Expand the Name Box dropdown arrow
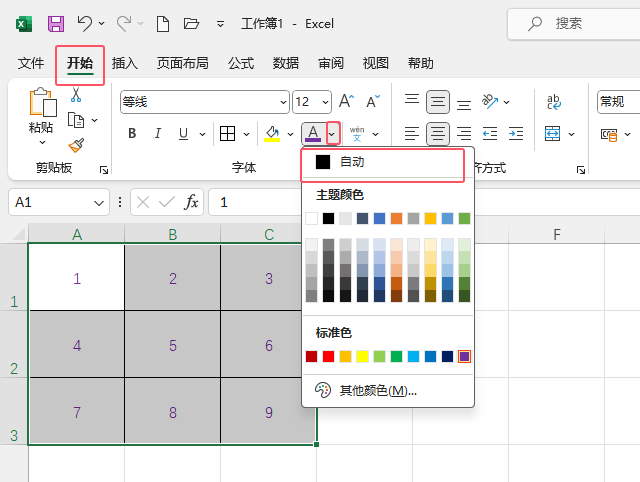This screenshot has width=640, height=482. 99,202
